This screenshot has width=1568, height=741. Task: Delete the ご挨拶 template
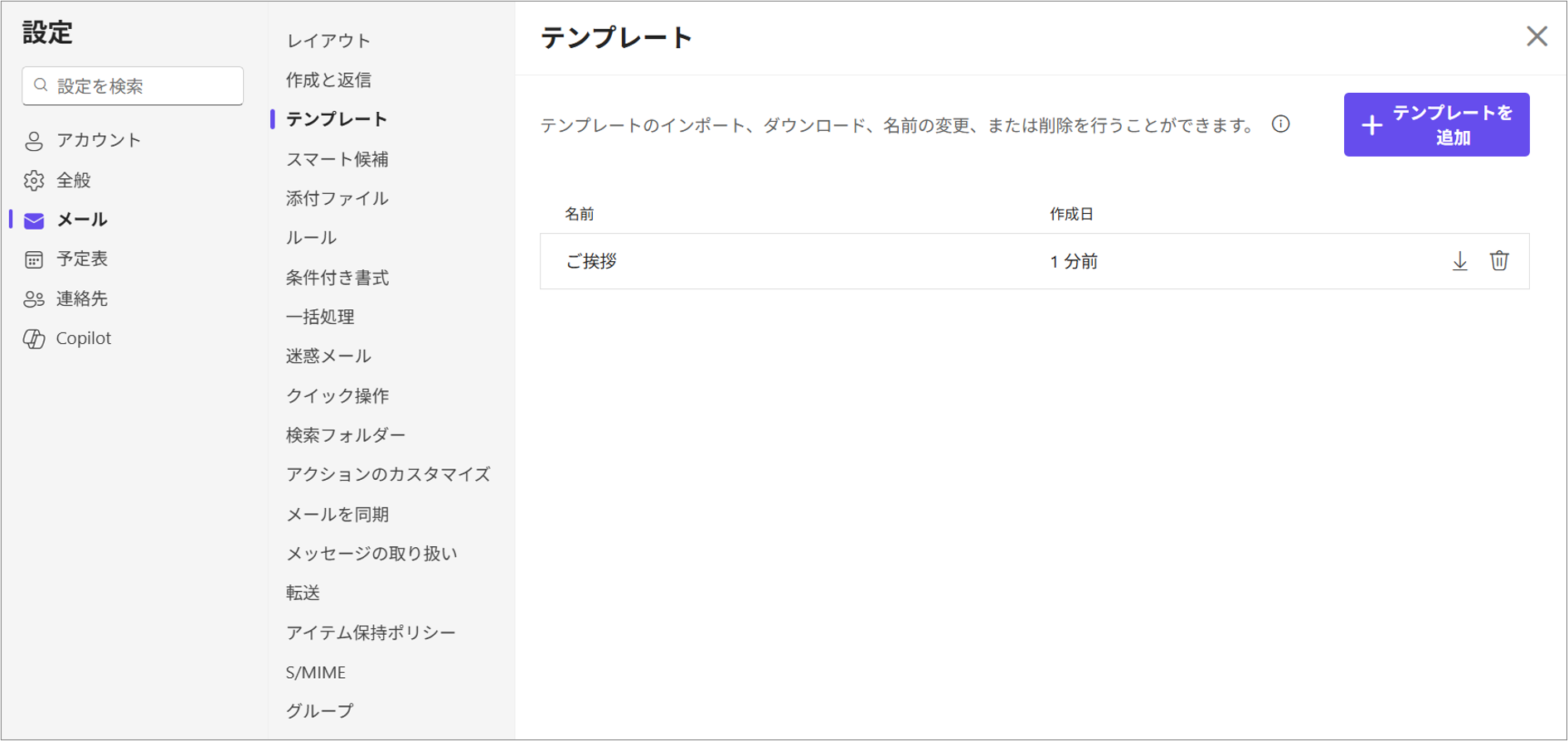tap(1498, 261)
